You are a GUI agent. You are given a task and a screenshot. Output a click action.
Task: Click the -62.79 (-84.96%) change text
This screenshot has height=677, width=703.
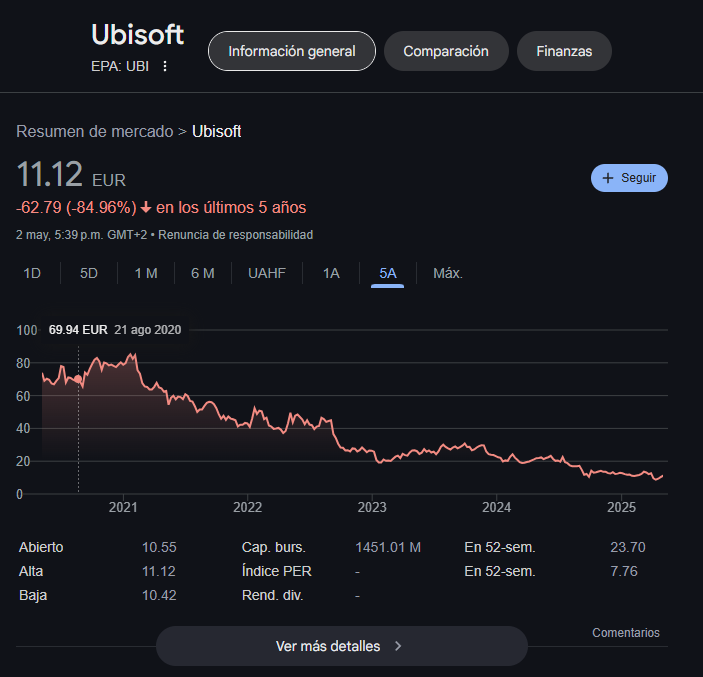click(76, 208)
